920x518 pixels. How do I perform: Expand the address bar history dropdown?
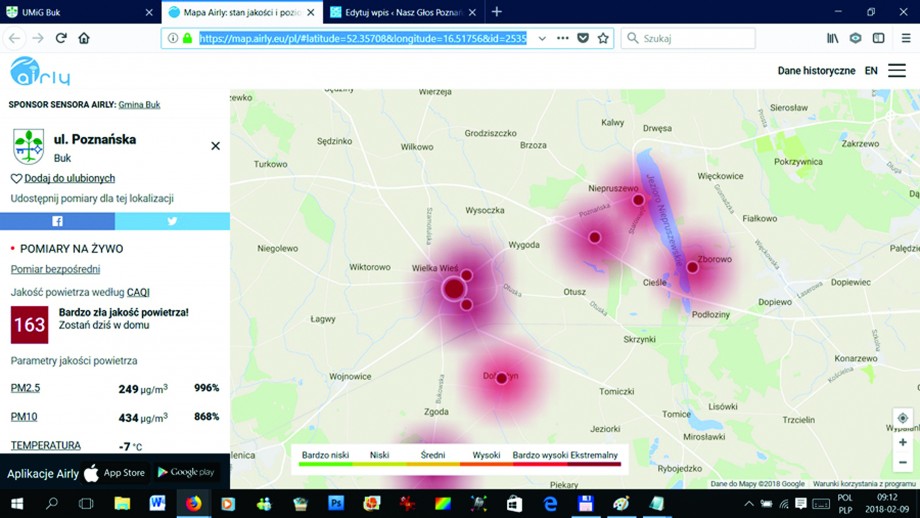pyautogui.click(x=542, y=38)
